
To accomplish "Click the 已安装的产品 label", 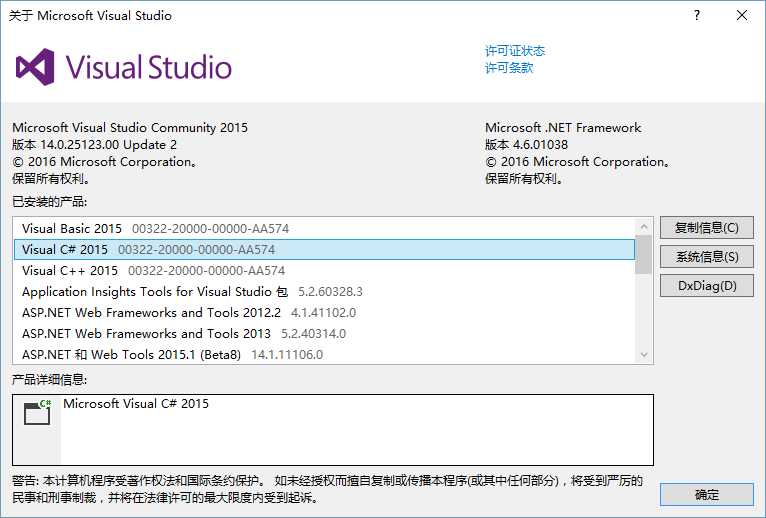I will pos(50,202).
